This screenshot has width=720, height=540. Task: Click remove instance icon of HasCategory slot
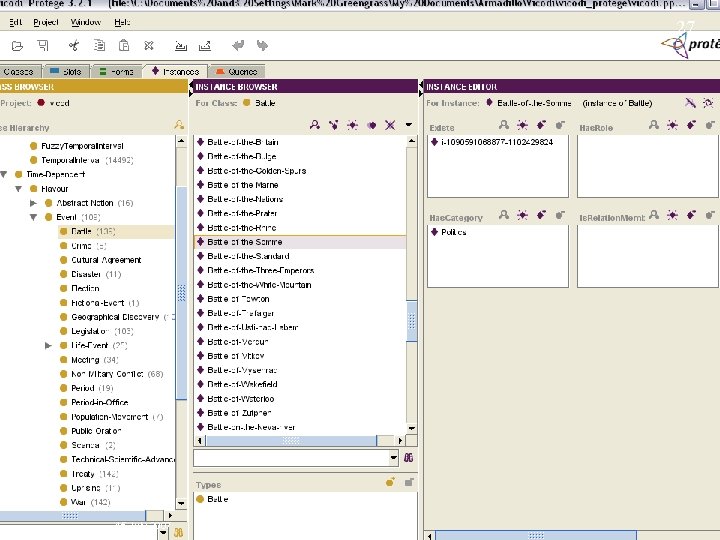click(560, 215)
